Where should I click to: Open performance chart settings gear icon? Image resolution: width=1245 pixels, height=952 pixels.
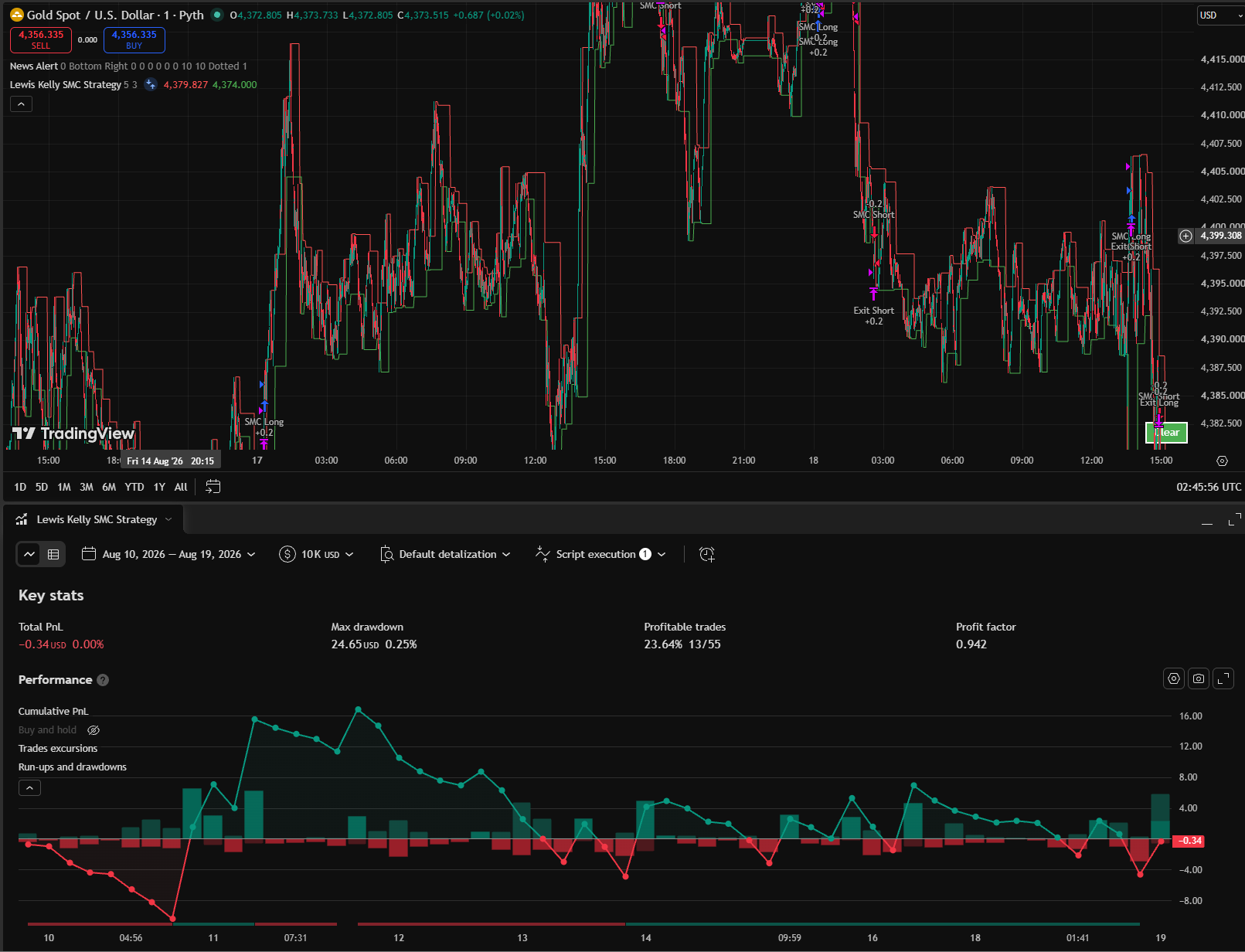[x=1174, y=678]
